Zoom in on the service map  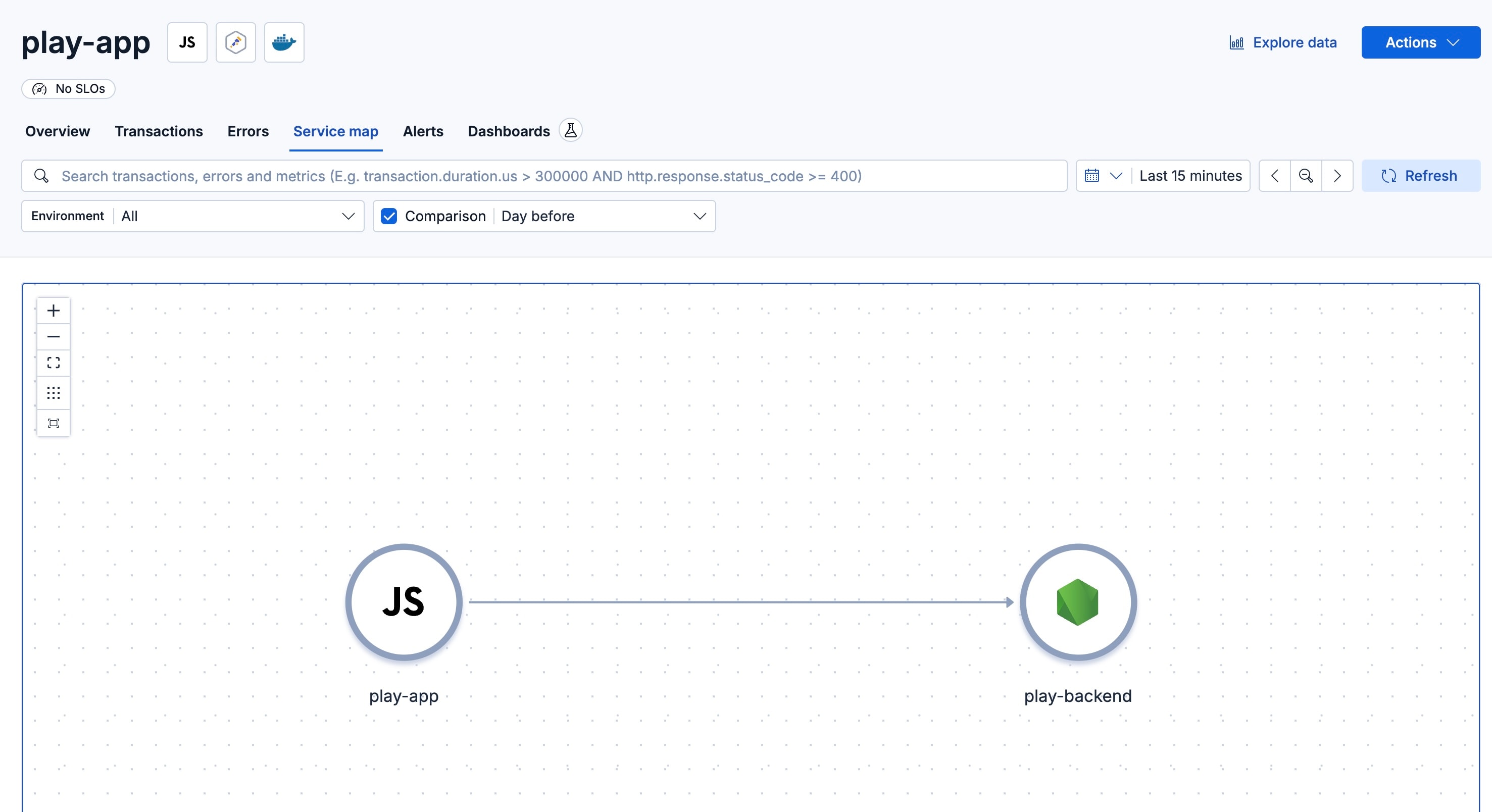click(54, 311)
